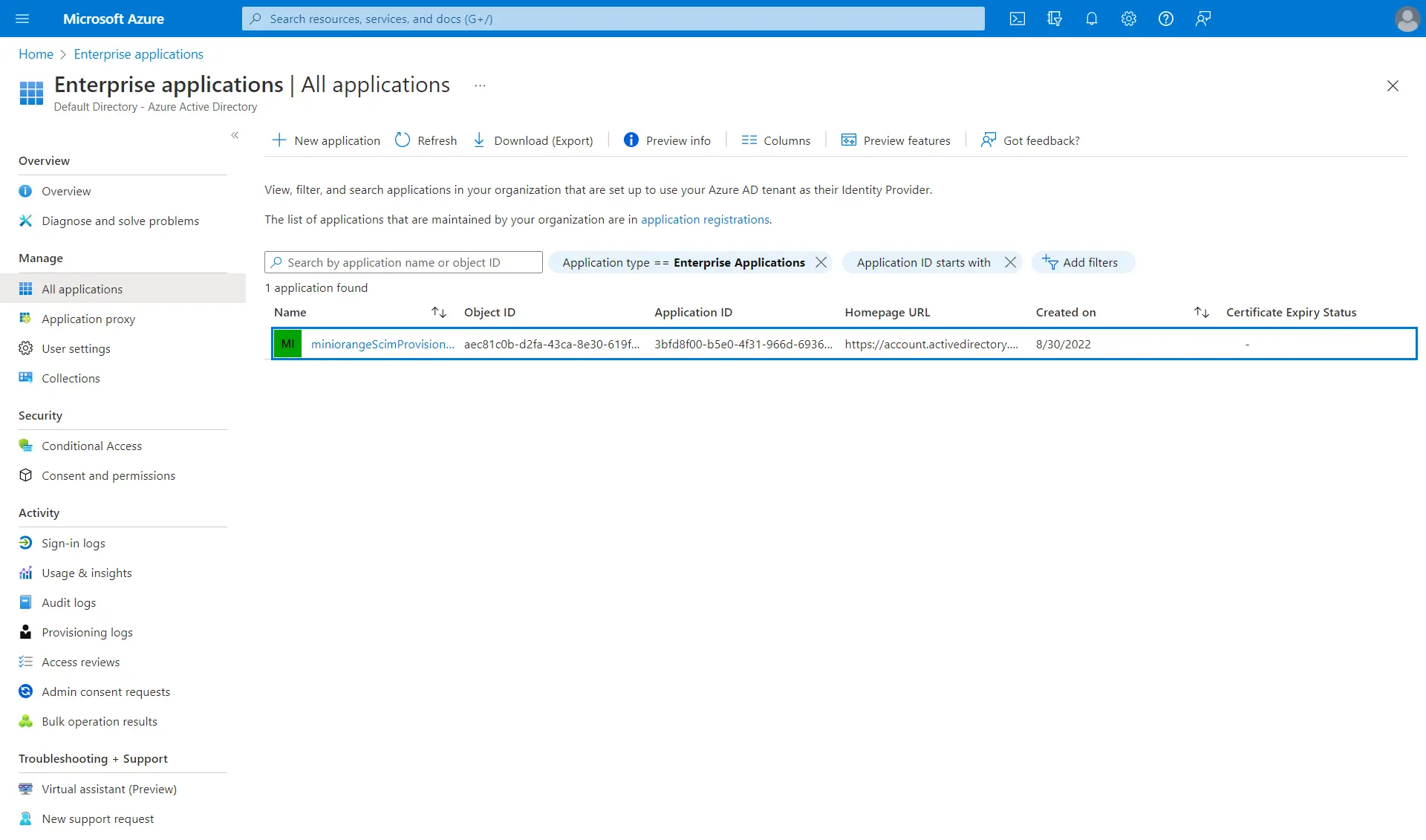
Task: Expand the Add filters dropdown
Action: [1083, 261]
